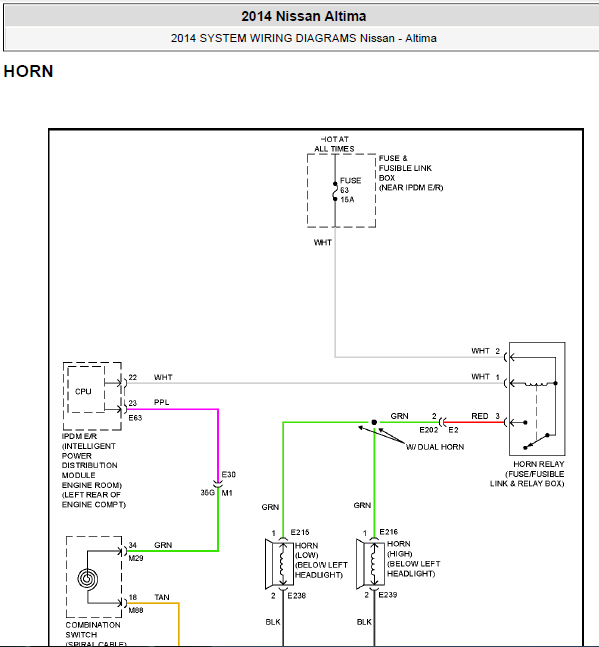Image resolution: width=599 pixels, height=647 pixels.
Task: Click the "E216" connector label
Action: (x=389, y=531)
